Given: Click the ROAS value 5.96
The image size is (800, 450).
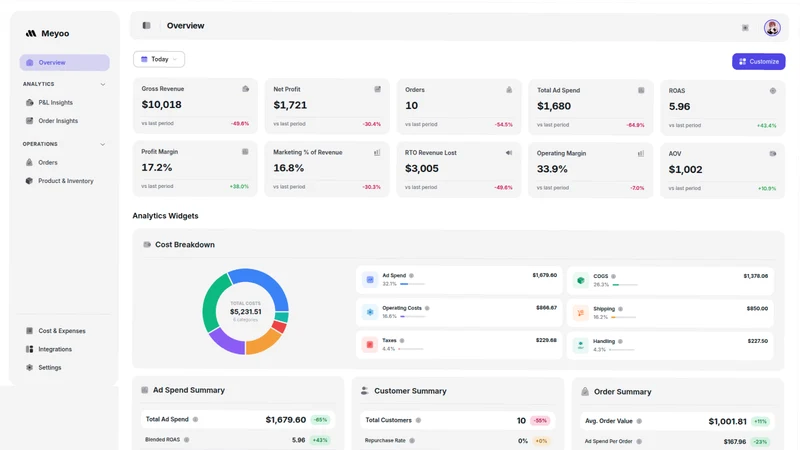Looking at the screenshot, I should coord(679,107).
